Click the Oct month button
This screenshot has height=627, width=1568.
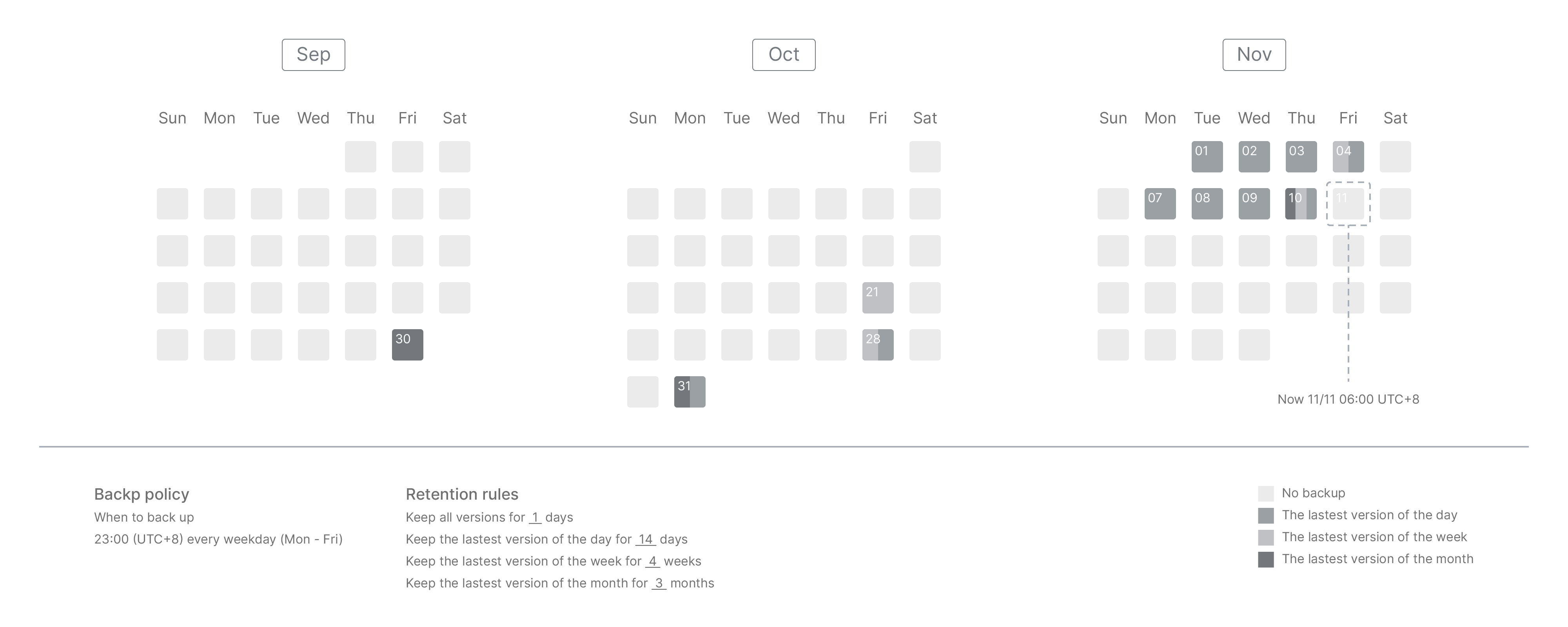(783, 55)
